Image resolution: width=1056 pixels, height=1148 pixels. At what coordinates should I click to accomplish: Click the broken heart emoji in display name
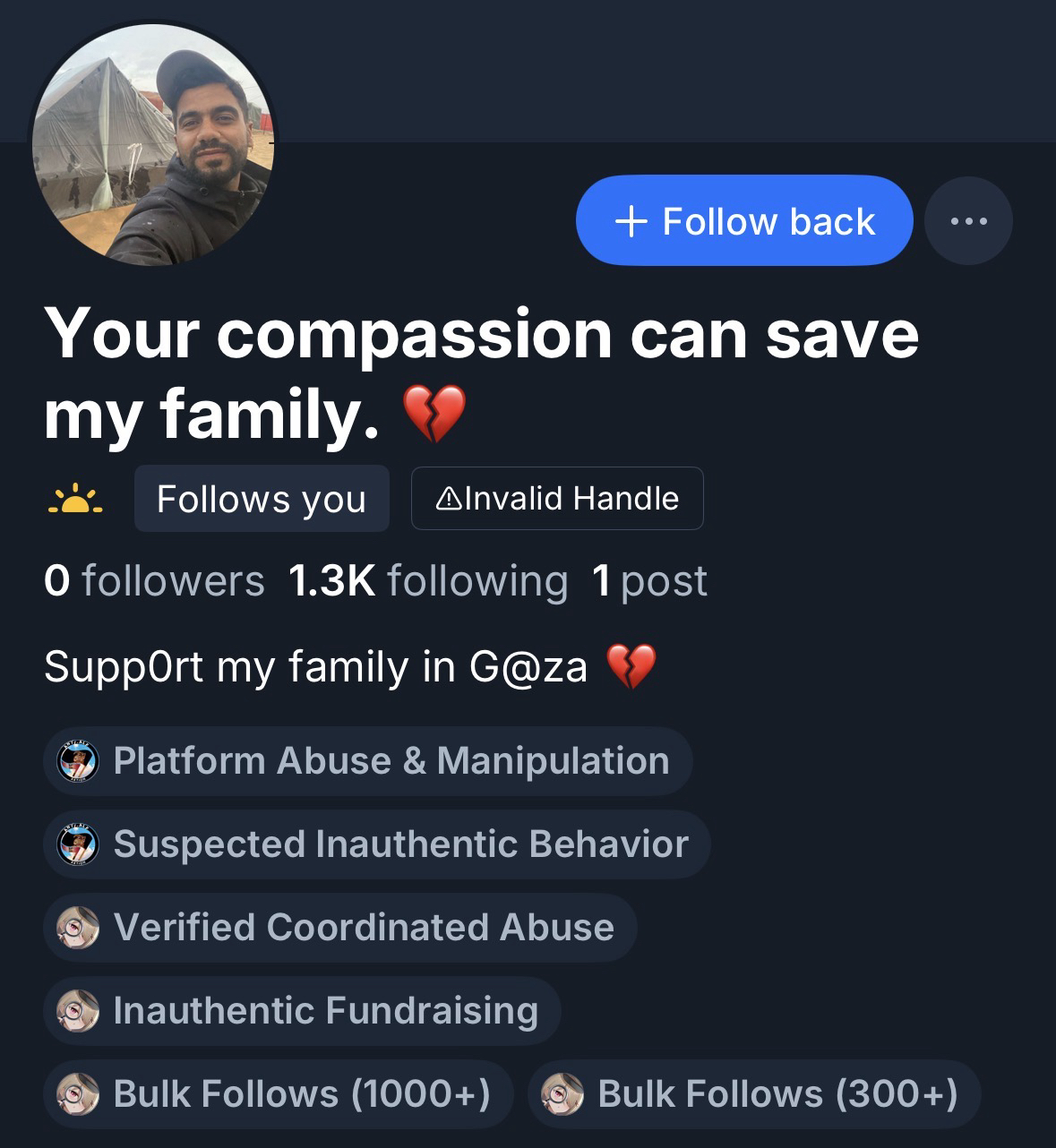[x=434, y=415]
